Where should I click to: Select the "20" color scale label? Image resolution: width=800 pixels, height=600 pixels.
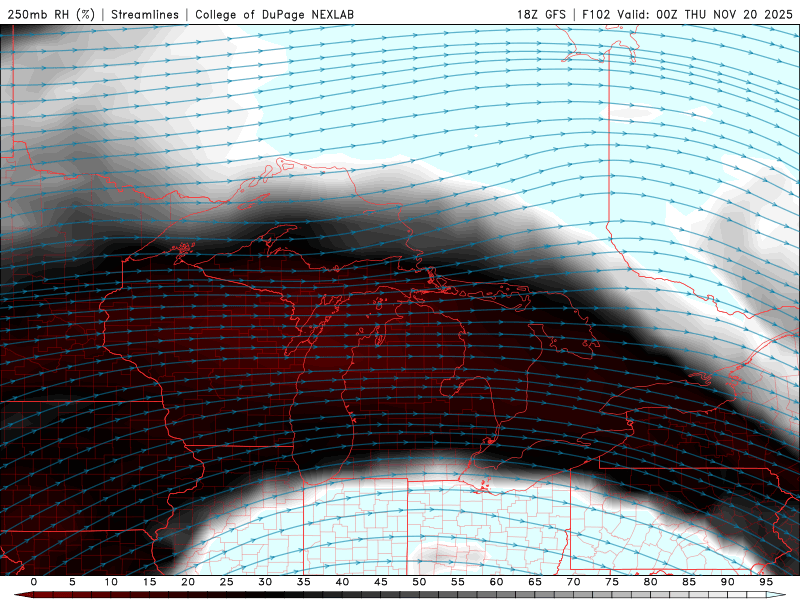coord(188,582)
